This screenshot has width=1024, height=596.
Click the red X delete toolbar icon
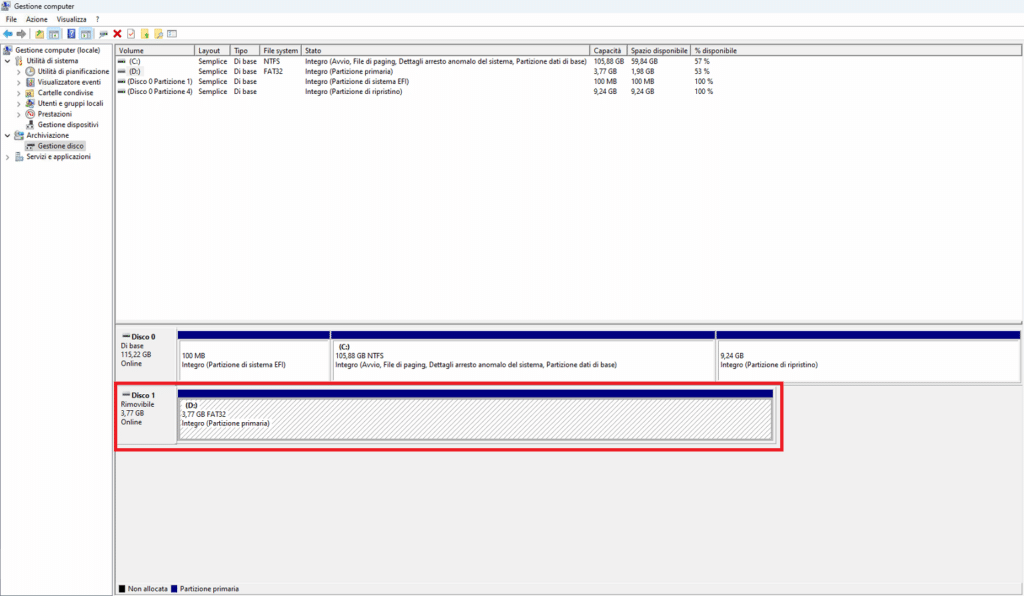coord(118,34)
